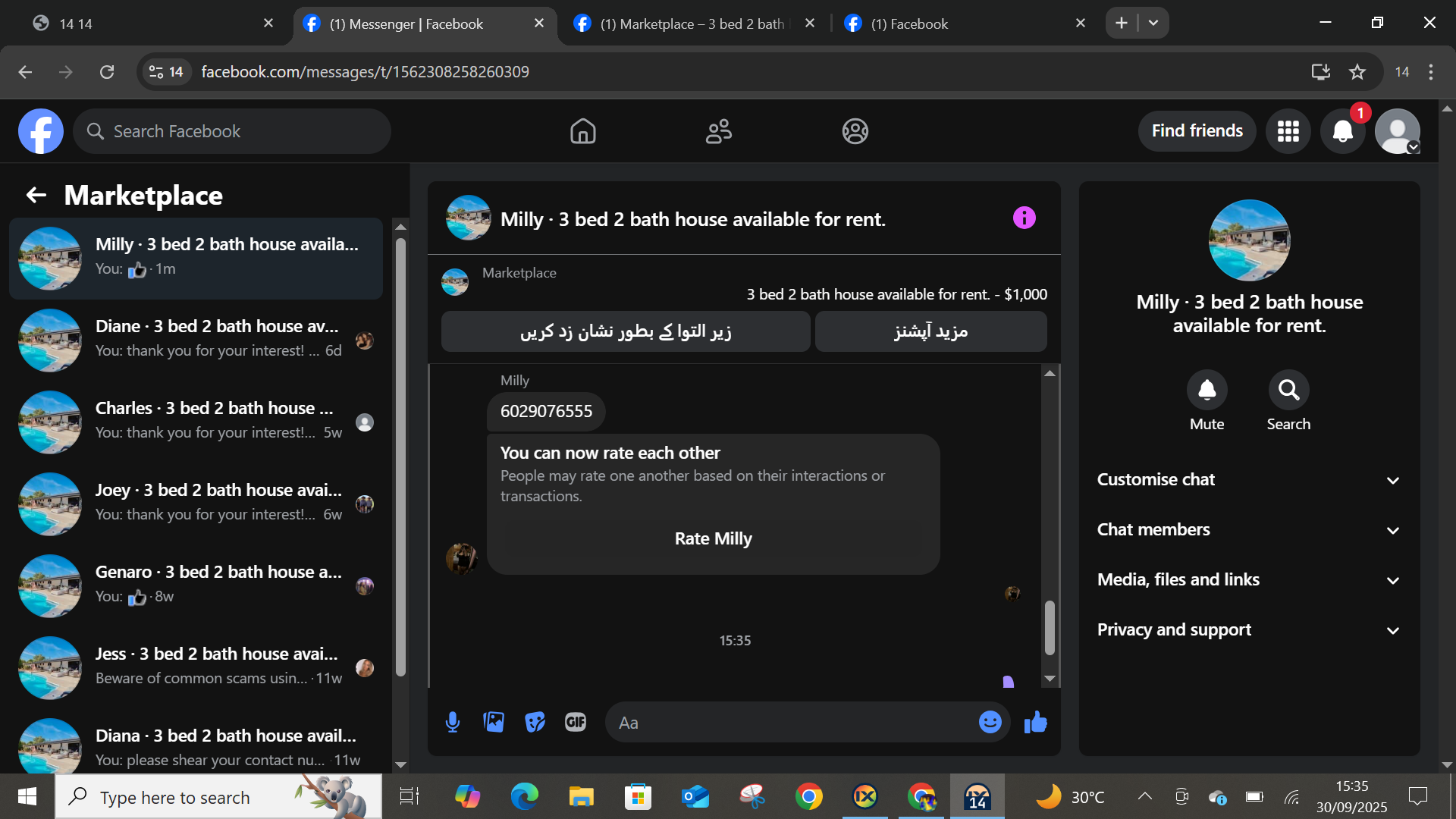
Task: Open the Facebook logo home link
Action: [41, 131]
